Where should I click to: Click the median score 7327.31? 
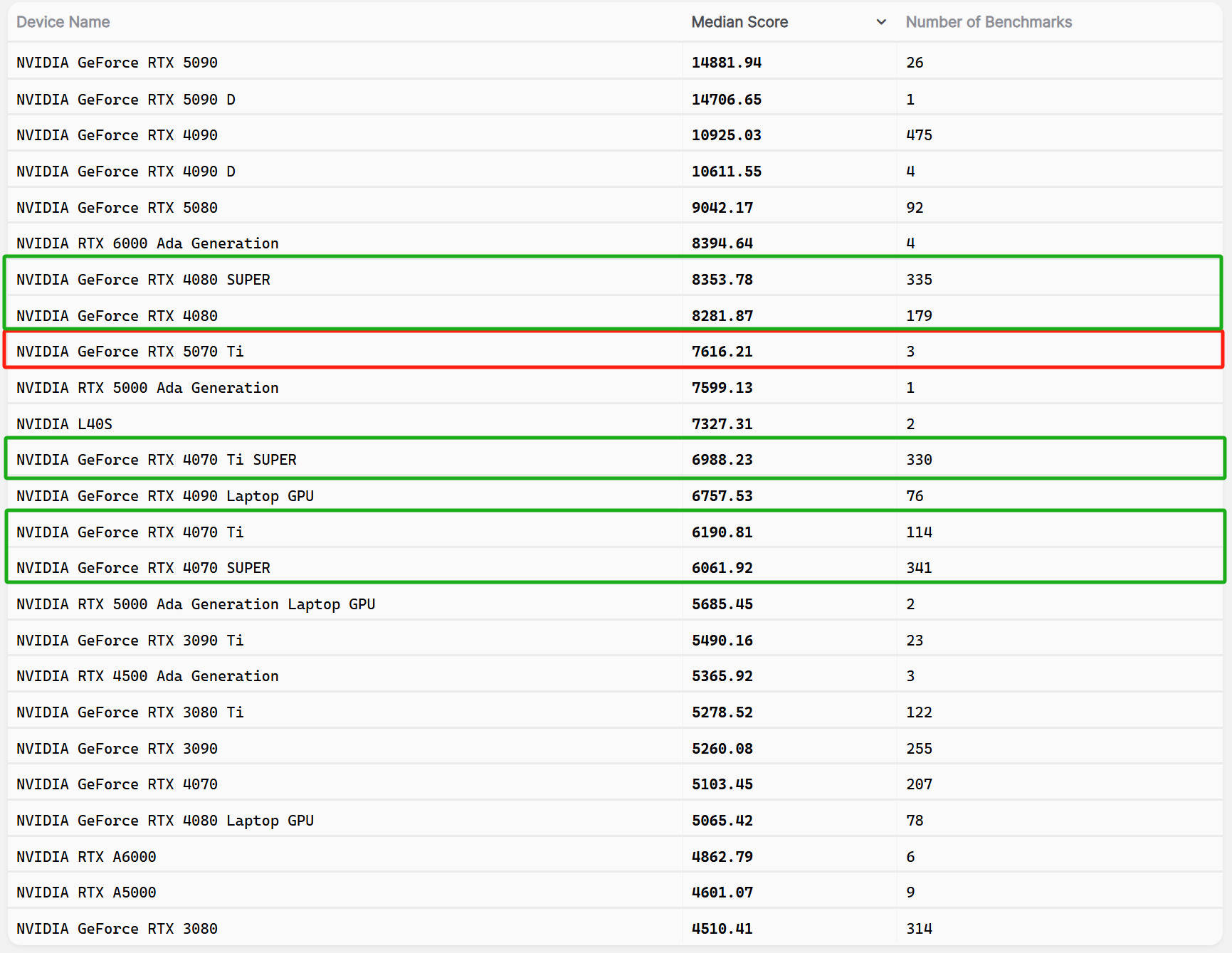(722, 424)
